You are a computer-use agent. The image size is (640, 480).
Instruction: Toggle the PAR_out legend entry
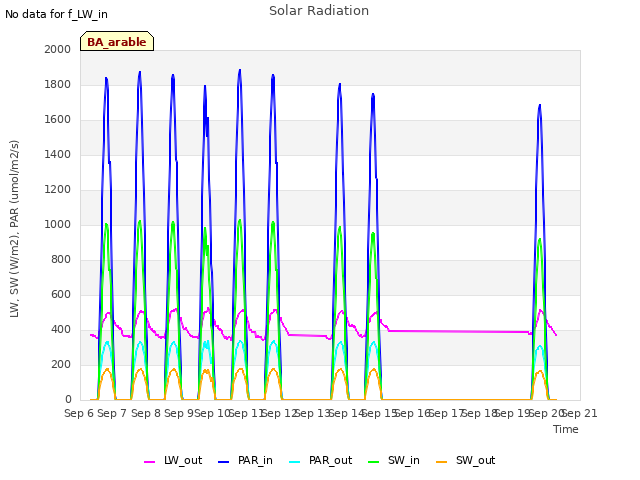pos(320,460)
